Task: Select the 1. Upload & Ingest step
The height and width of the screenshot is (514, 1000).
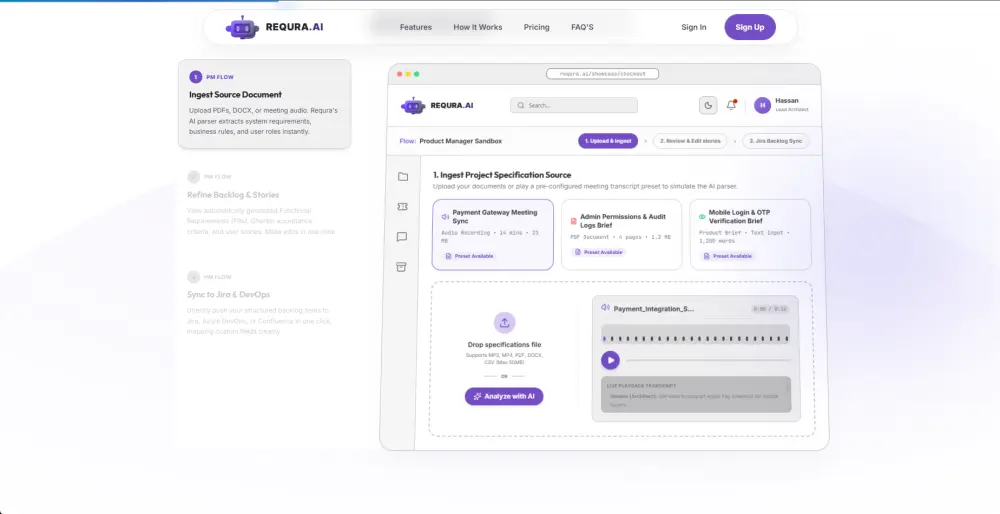Action: [608, 141]
